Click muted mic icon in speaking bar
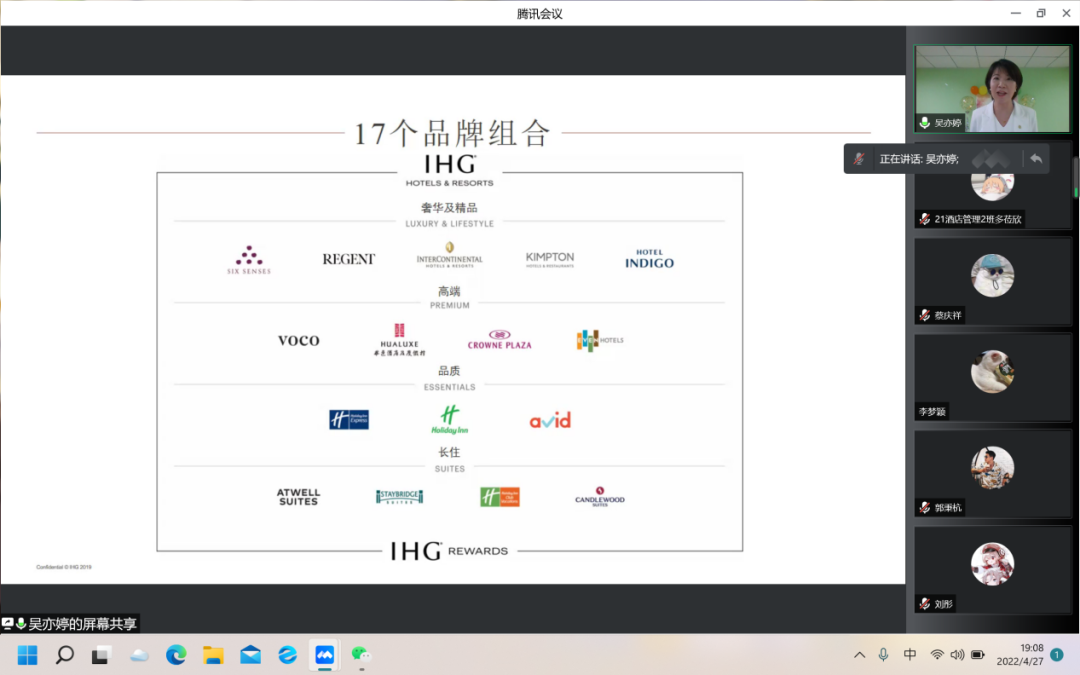1080x675 pixels. 859,159
